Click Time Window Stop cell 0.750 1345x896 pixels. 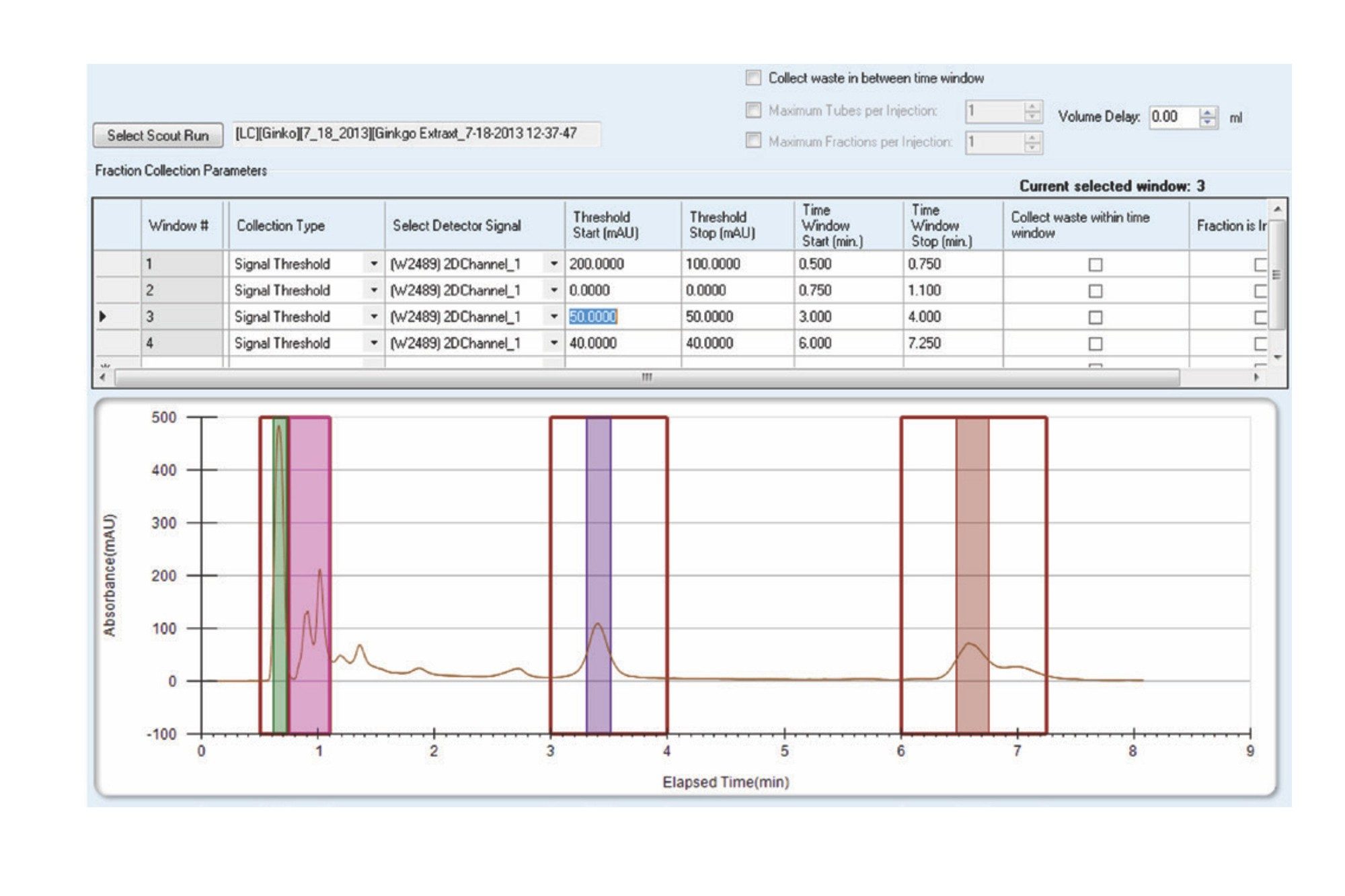coord(953,264)
